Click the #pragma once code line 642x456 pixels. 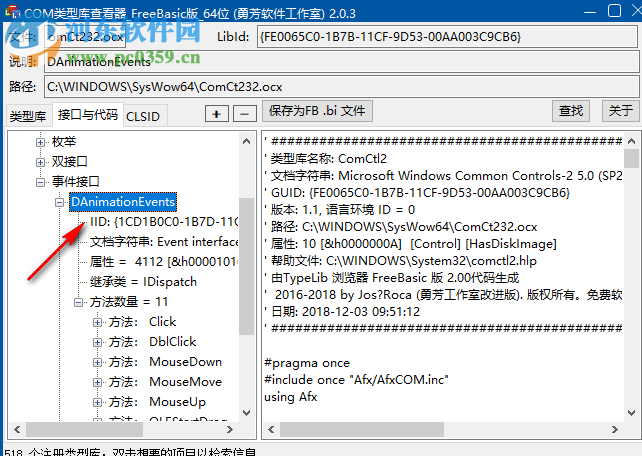pos(307,363)
